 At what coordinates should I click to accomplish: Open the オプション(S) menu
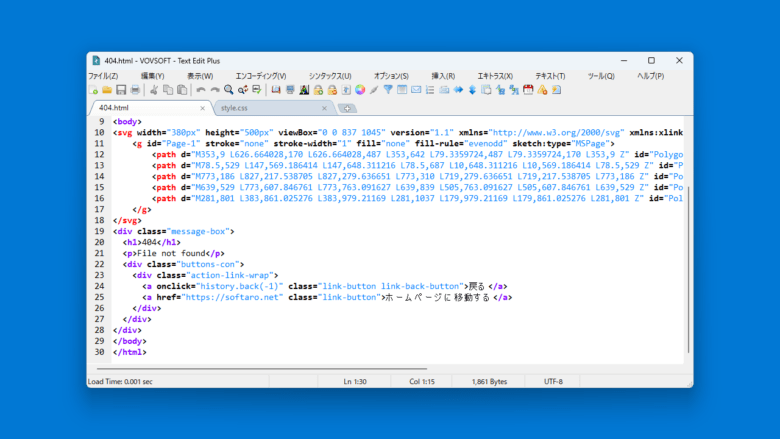pyautogui.click(x=391, y=76)
